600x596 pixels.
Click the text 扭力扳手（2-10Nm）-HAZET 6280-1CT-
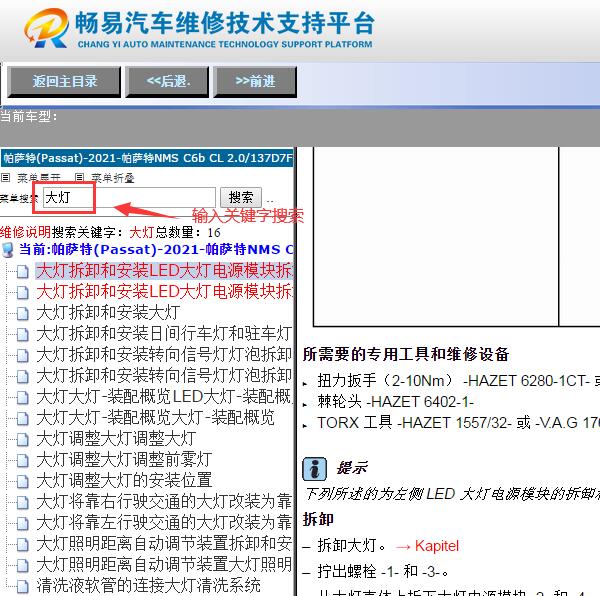(x=454, y=381)
